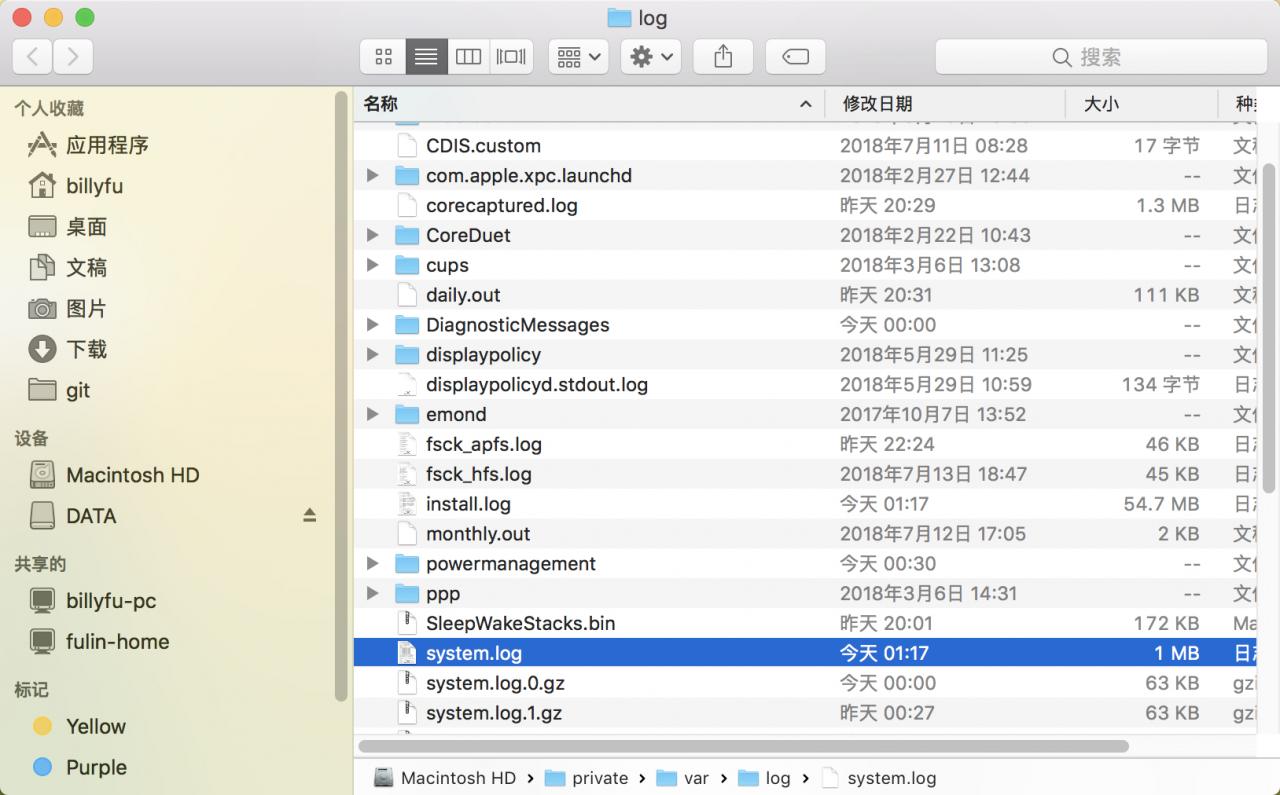Viewport: 1280px width, 795px height.
Task: Switch to icon view in the toolbar
Action: click(383, 56)
